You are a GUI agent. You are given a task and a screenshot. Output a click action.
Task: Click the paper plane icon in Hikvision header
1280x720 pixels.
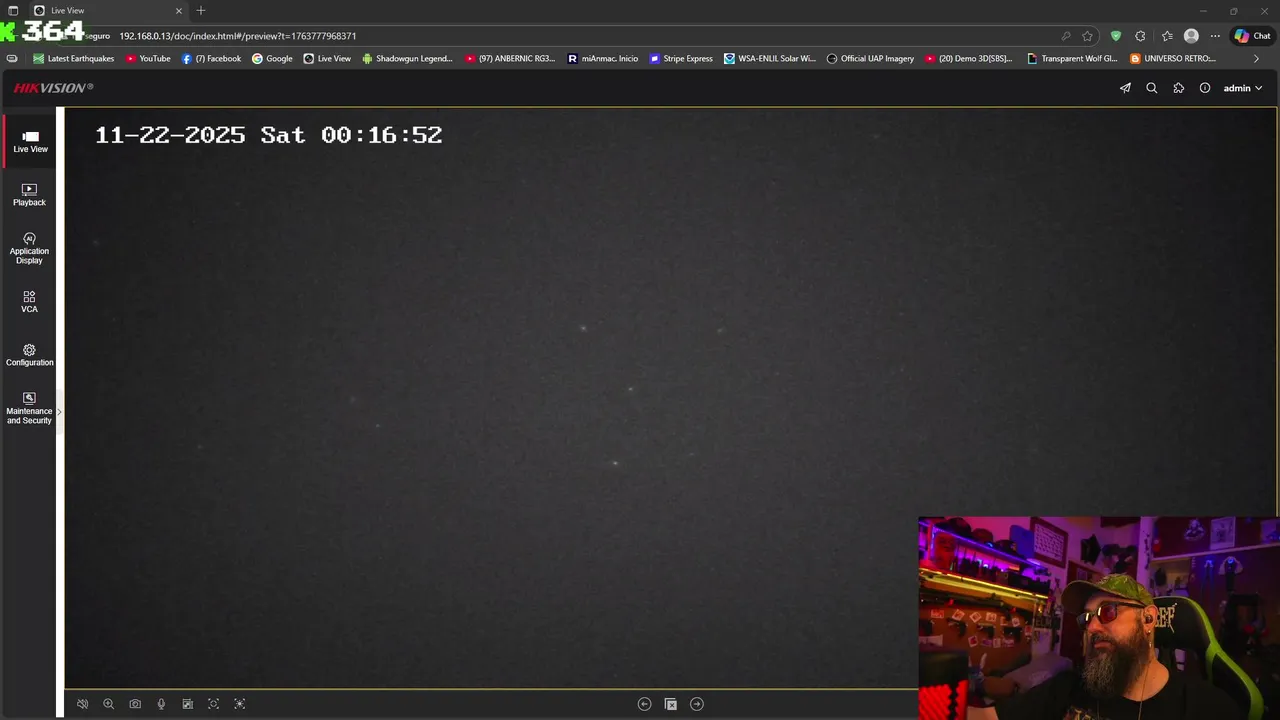[1125, 88]
